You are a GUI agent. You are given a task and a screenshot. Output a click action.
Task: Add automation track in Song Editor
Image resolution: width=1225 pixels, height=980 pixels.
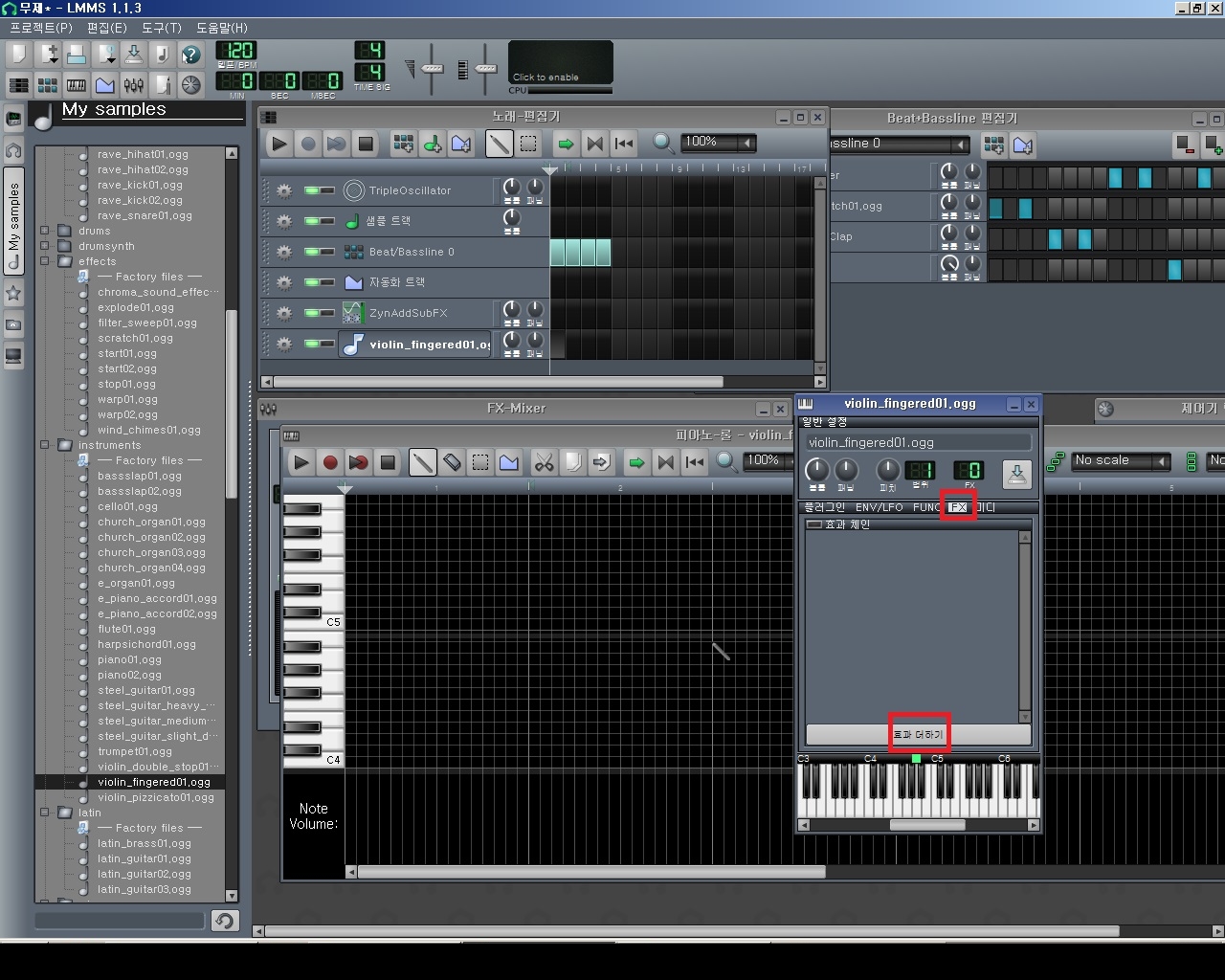[x=460, y=144]
